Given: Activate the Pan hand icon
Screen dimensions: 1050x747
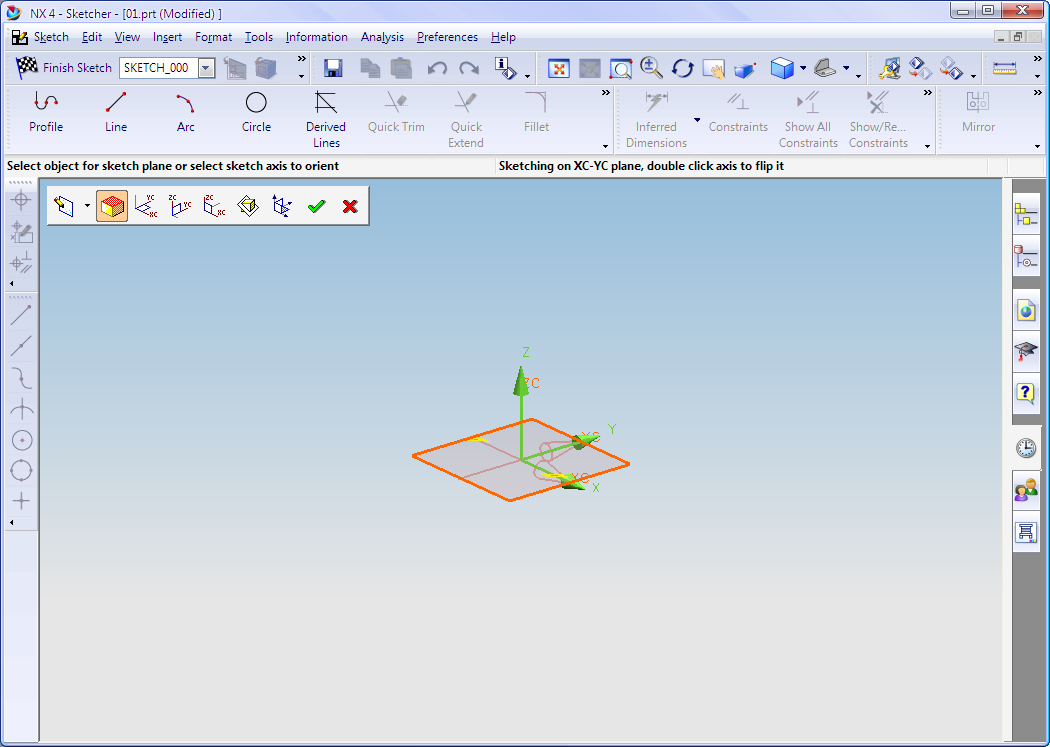Looking at the screenshot, I should click(714, 68).
